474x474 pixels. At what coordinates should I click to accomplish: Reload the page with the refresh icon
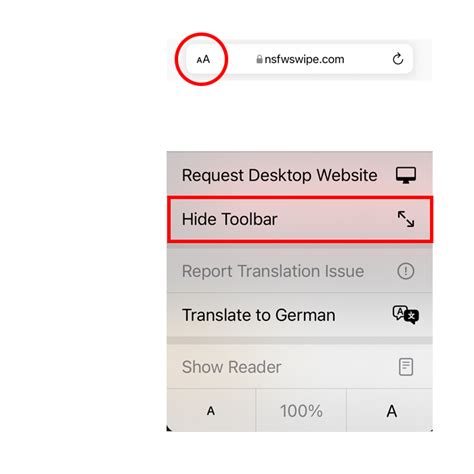[398, 59]
